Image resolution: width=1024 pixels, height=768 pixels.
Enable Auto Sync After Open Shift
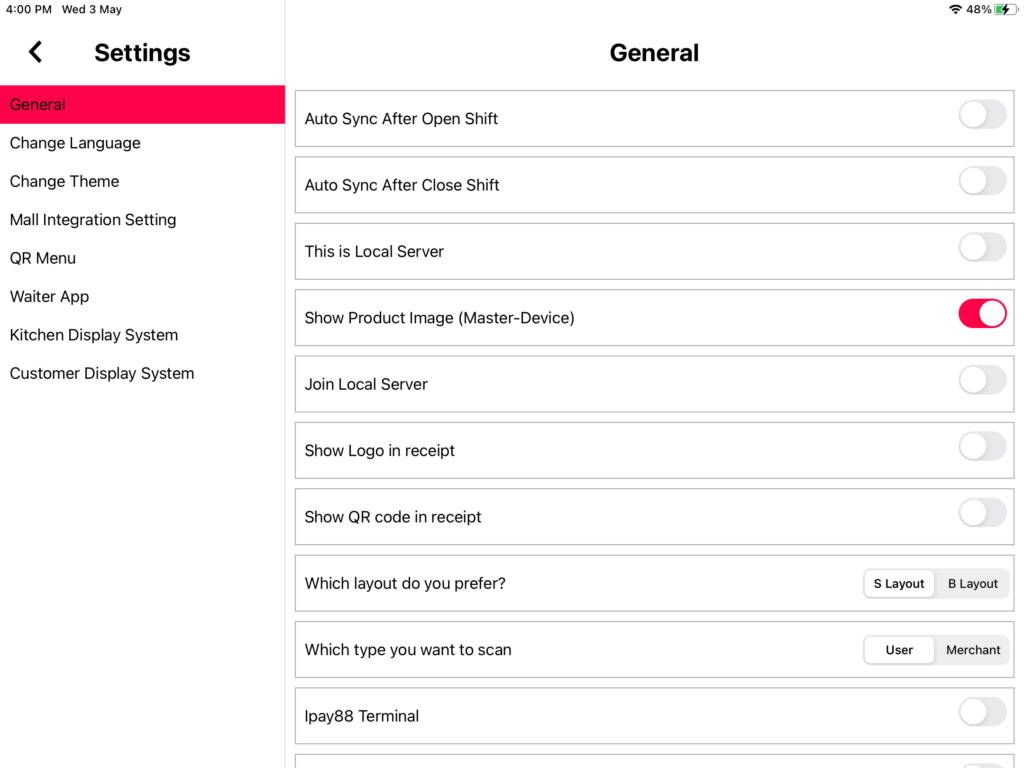coord(982,115)
